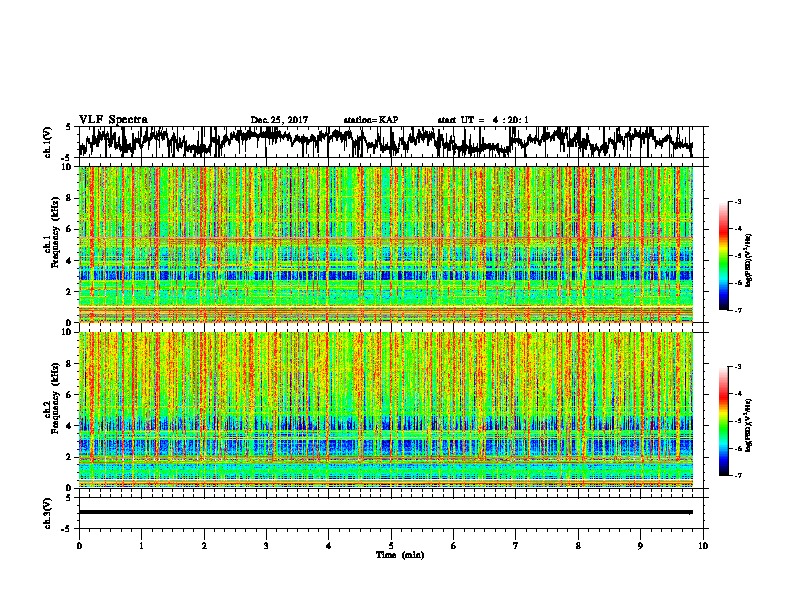792x612 pixels.
Task: Click the time axis tick label '7'
Action: click(x=516, y=546)
